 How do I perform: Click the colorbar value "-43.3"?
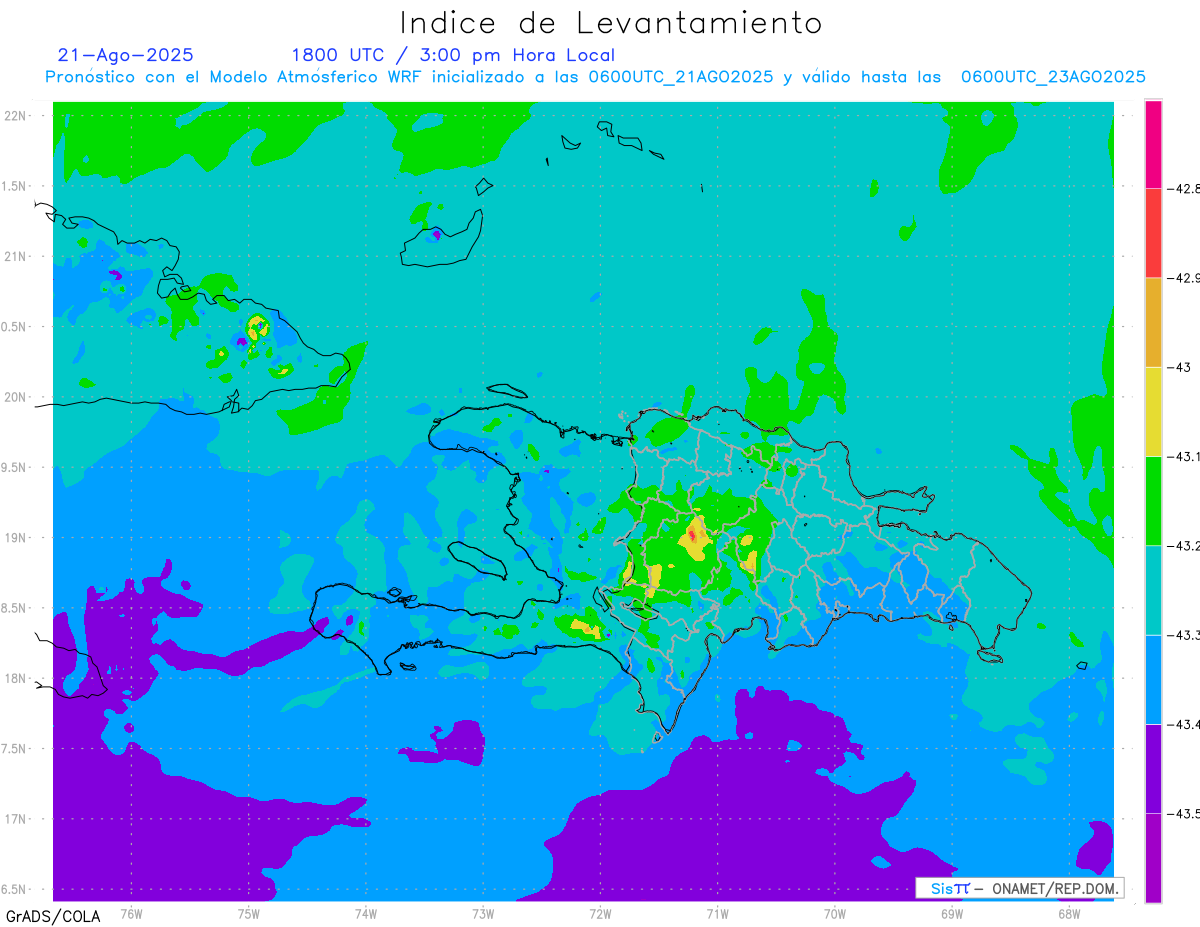point(1186,635)
